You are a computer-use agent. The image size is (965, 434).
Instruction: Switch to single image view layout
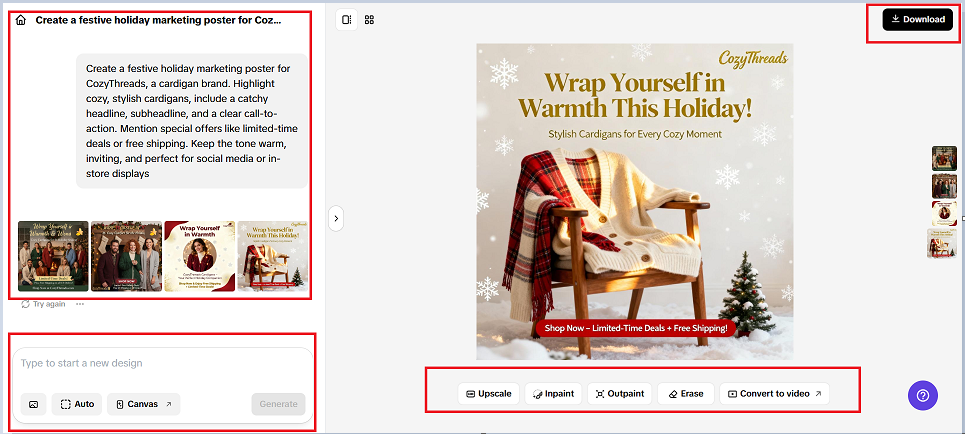pos(346,20)
